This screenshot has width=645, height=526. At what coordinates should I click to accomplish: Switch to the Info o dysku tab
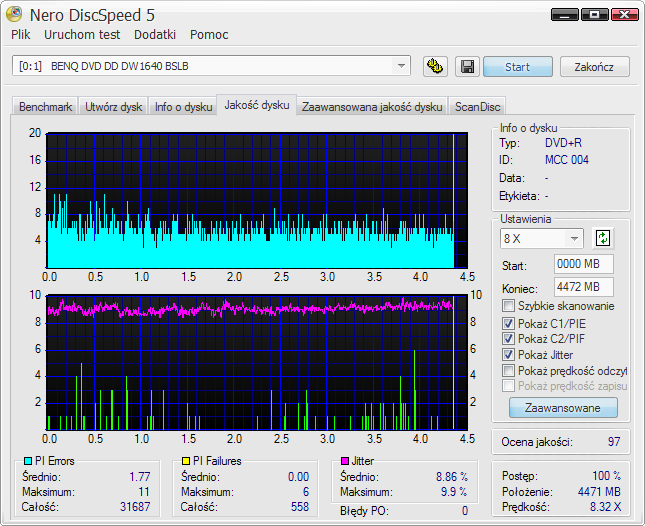183,107
